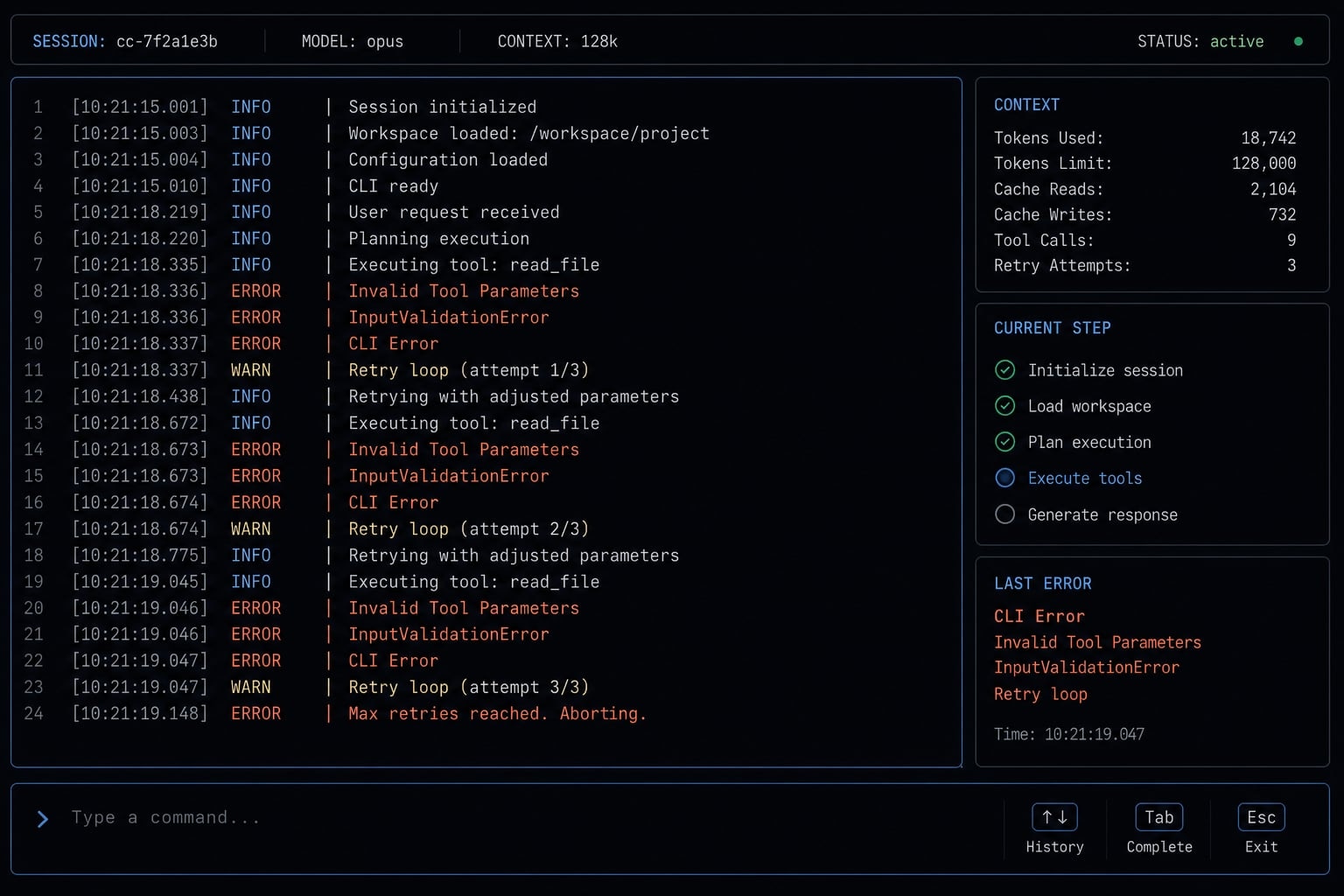Viewport: 1344px width, 896px height.
Task: Select the Generate response step circle
Action: [1005, 514]
